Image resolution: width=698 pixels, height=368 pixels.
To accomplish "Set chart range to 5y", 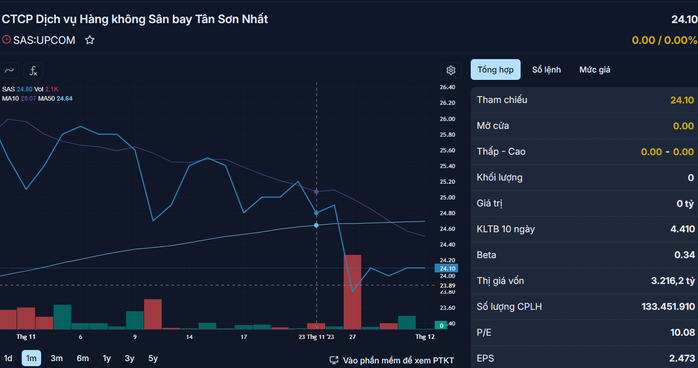I will pyautogui.click(x=153, y=358).
